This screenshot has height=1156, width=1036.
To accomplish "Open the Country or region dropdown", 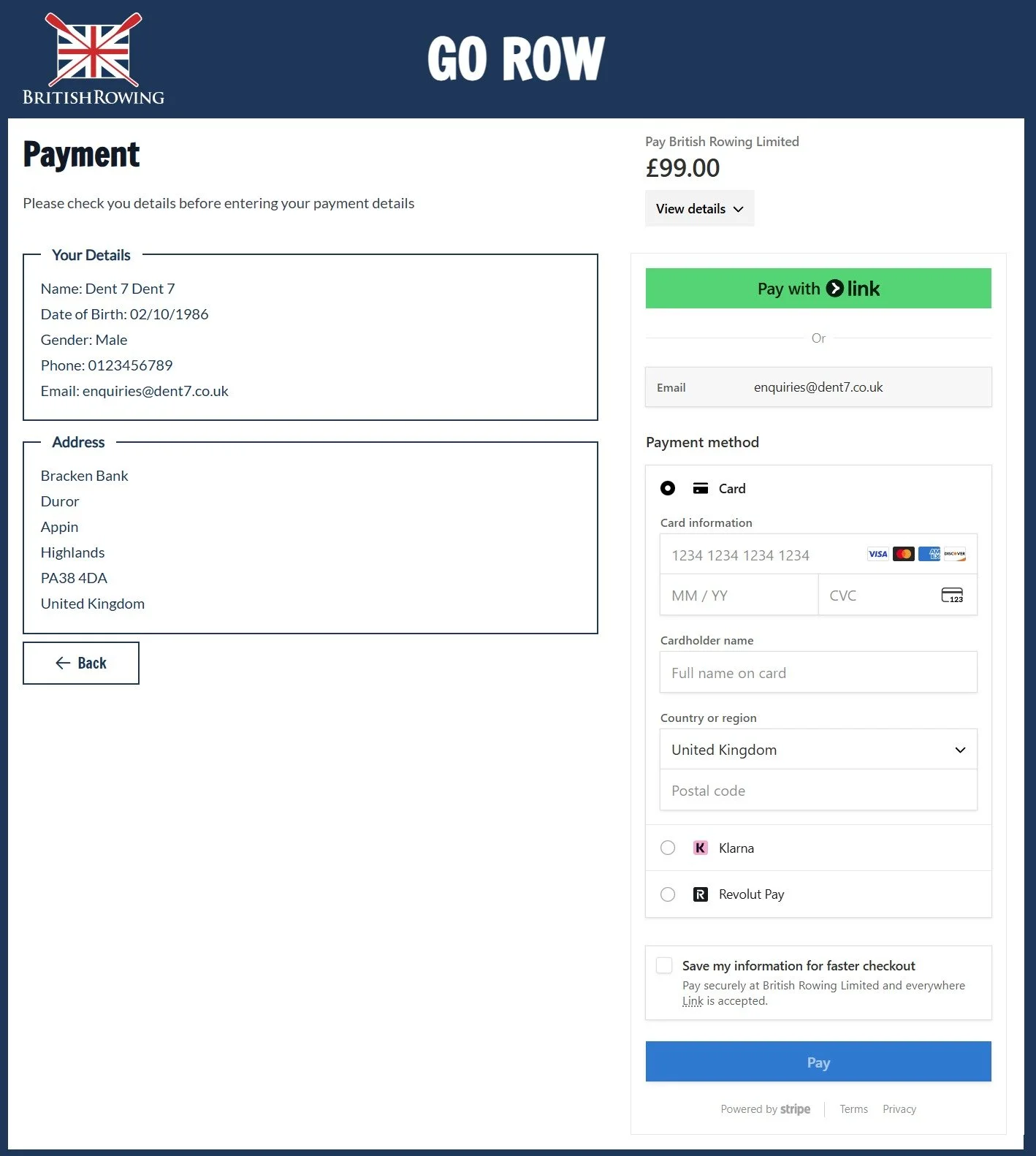I will (x=818, y=749).
